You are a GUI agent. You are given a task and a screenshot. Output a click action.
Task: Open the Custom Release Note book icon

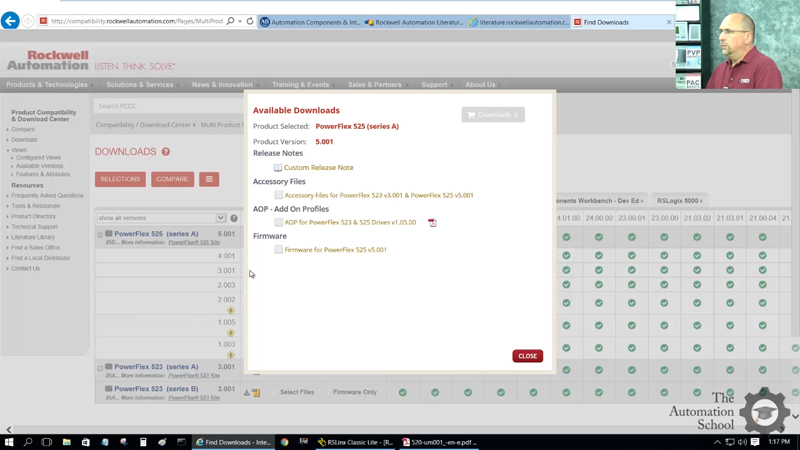[x=278, y=168]
